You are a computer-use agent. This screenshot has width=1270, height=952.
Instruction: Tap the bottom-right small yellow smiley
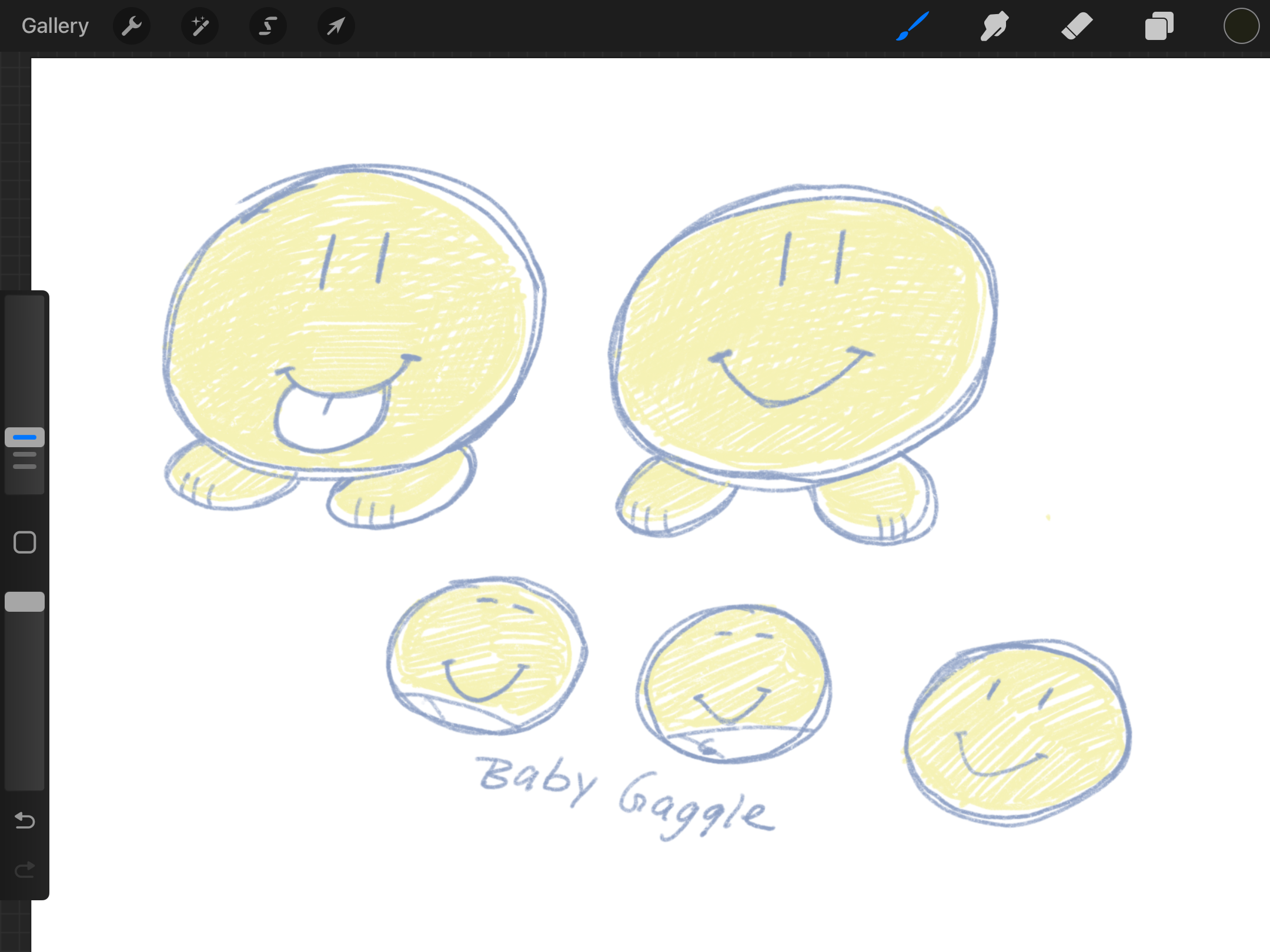click(x=1017, y=732)
